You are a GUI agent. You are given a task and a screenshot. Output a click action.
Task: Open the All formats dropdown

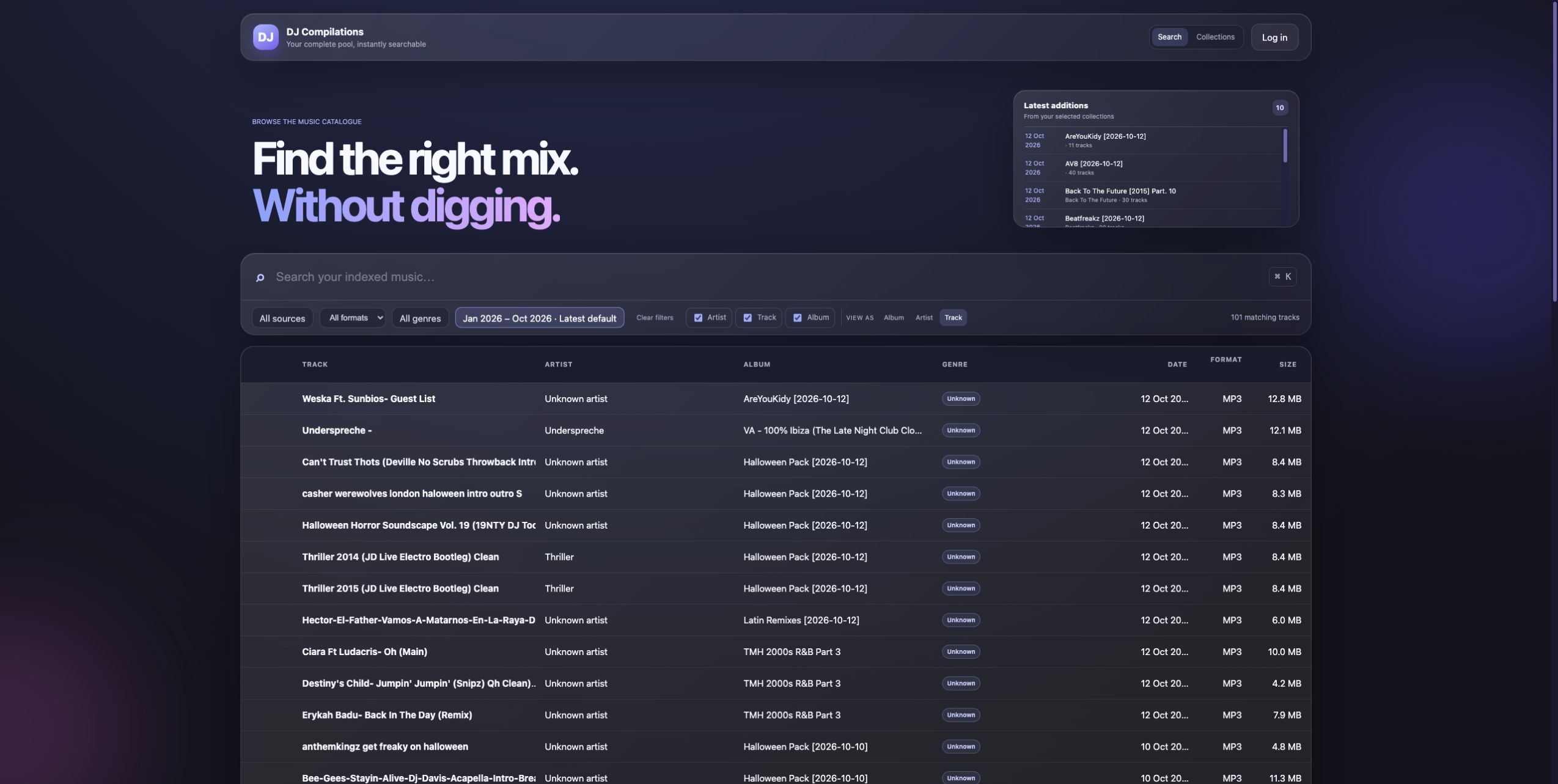point(353,318)
